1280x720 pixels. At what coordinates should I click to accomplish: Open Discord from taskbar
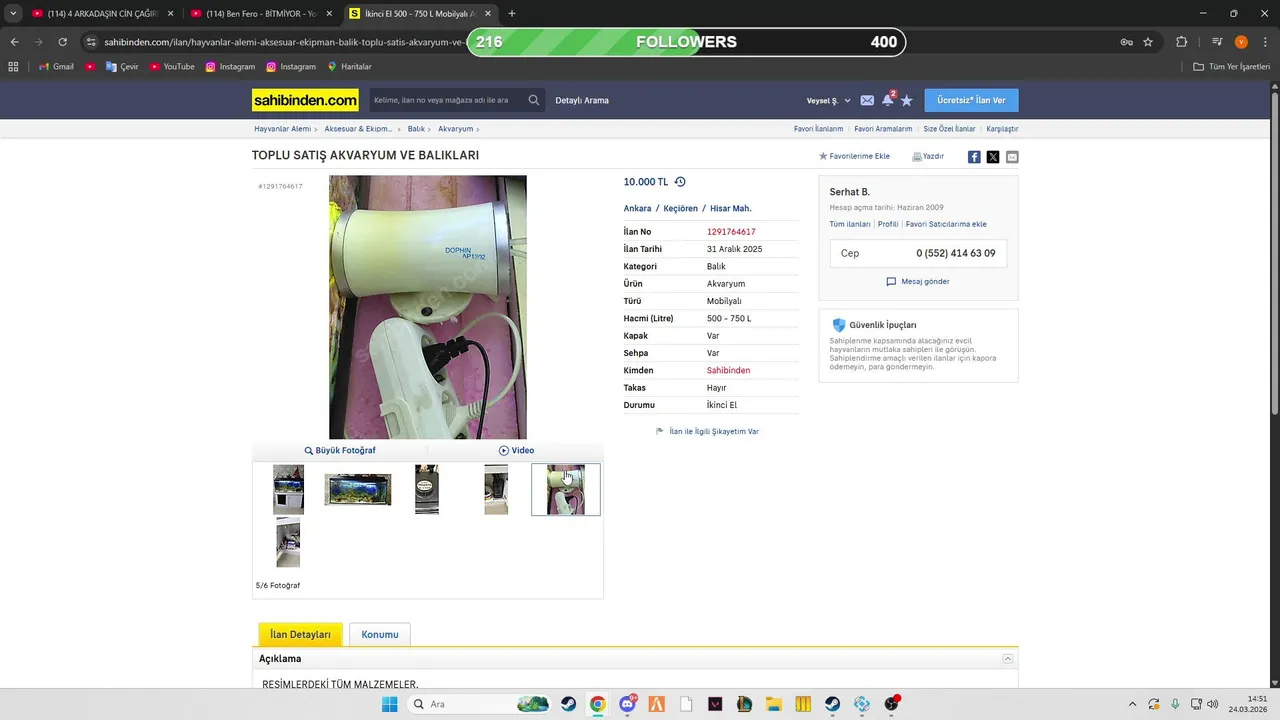pyautogui.click(x=628, y=704)
